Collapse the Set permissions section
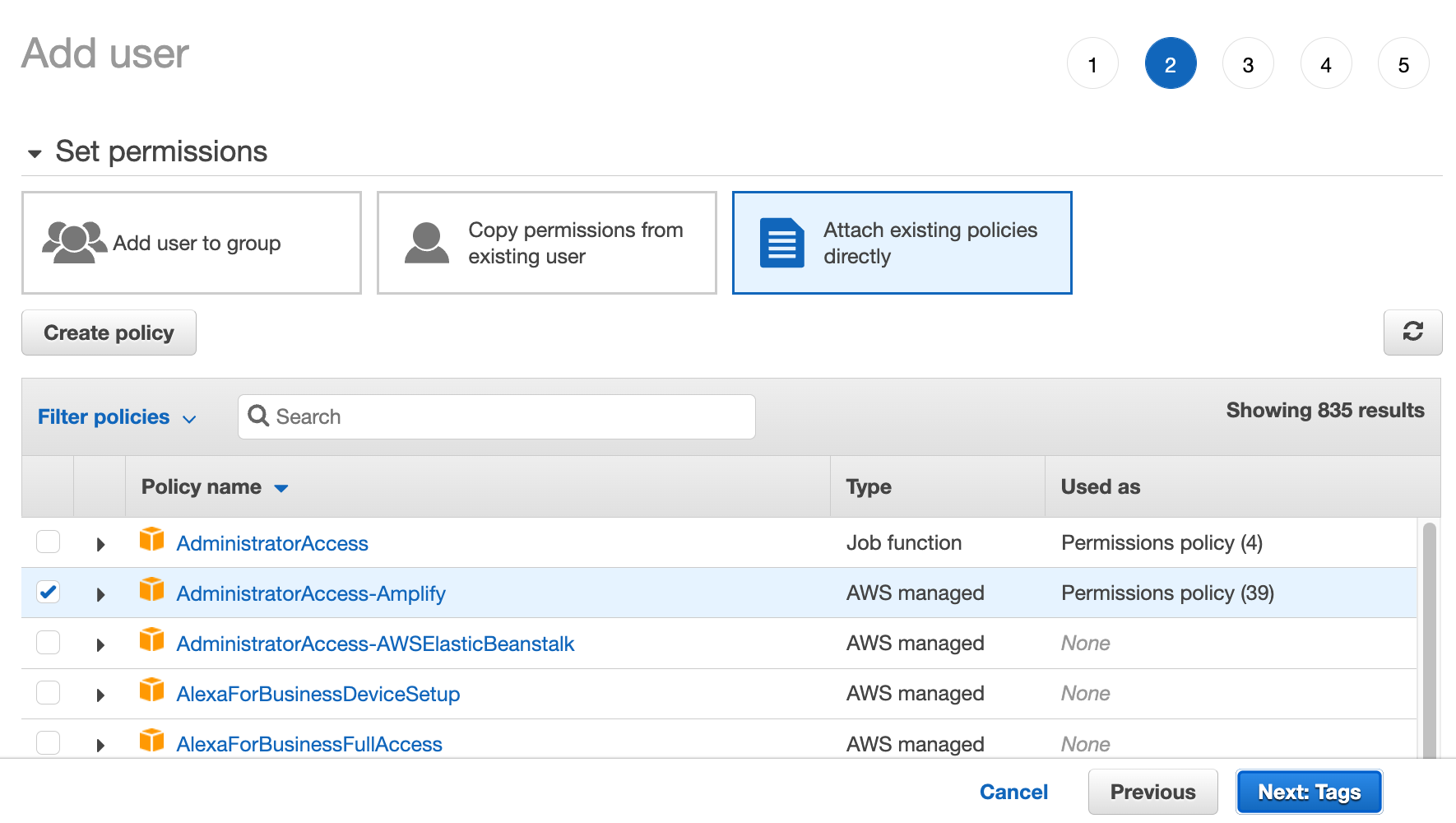 [35, 153]
